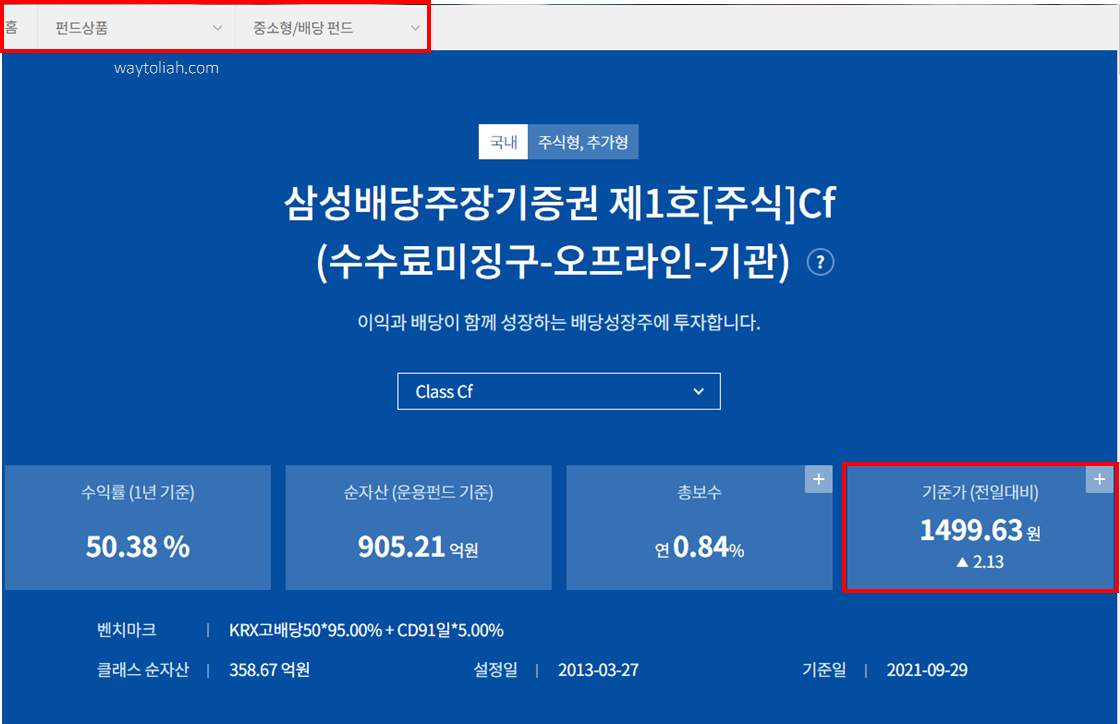Click the 50.38 % return value
The image size is (1120, 724).
point(138,547)
